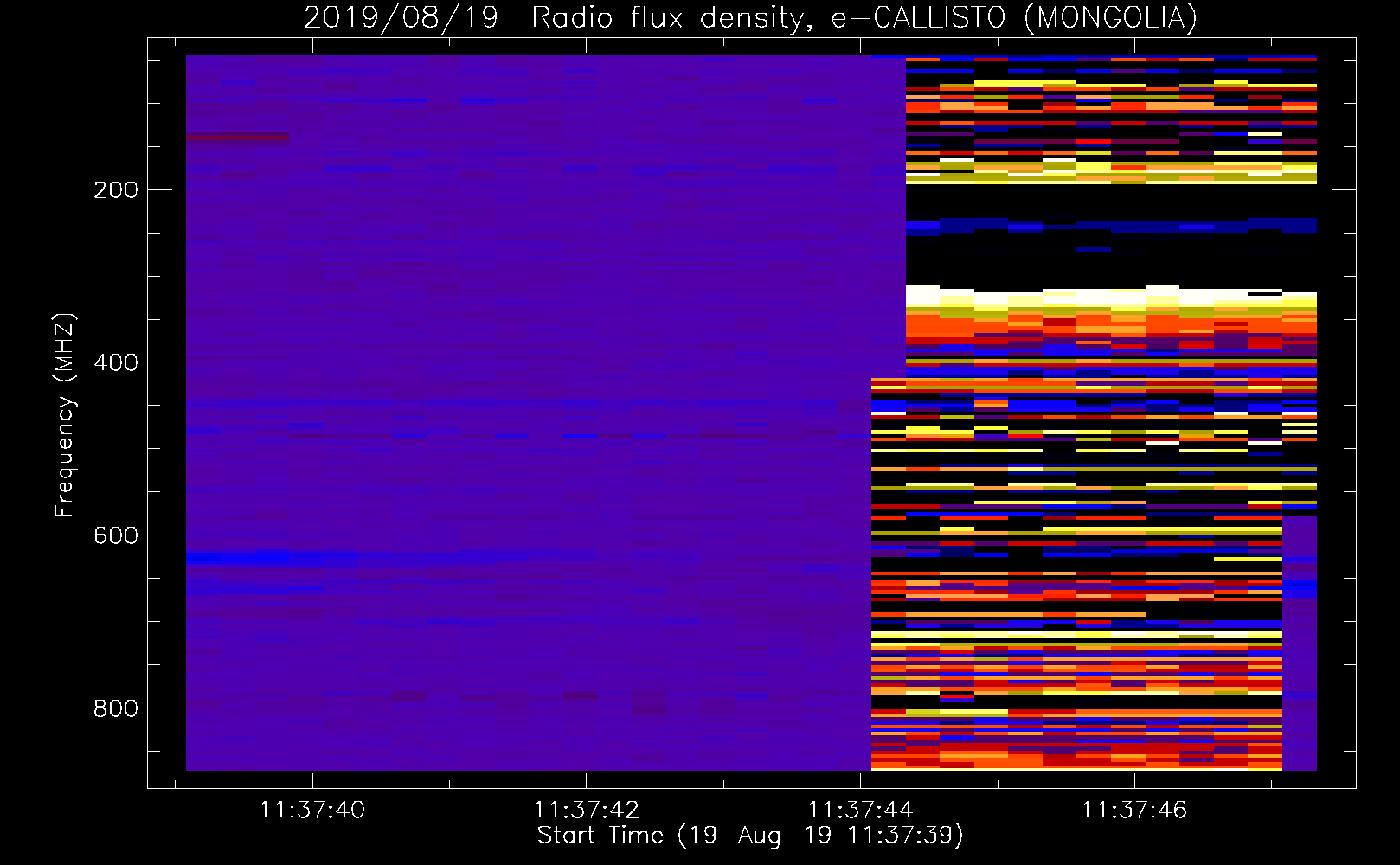This screenshot has height=865, width=1400.
Task: Click the dark red streak near 140 MHz
Action: click(237, 138)
